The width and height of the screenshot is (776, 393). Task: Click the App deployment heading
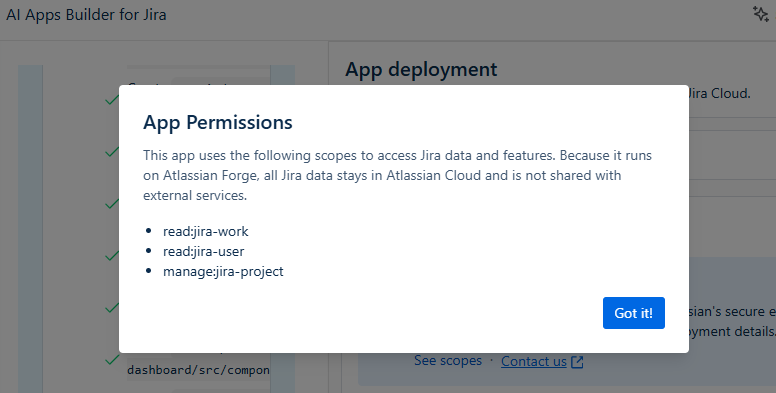(x=421, y=69)
